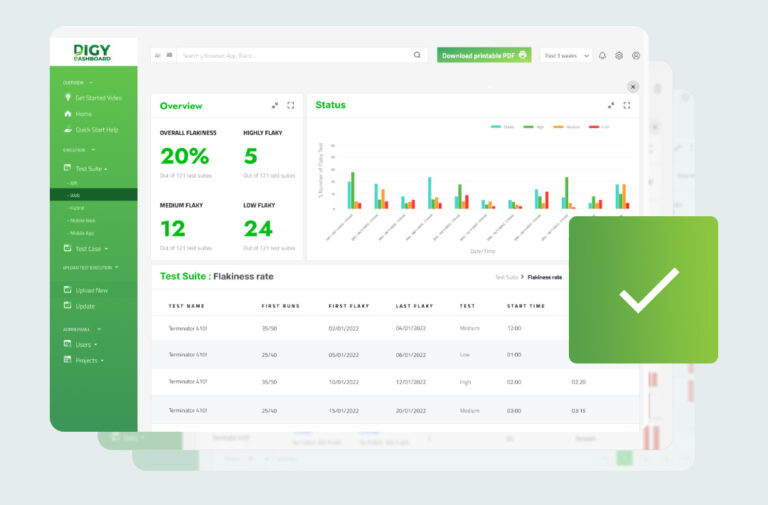The height and width of the screenshot is (505, 768).
Task: Click the search magnifier icon
Action: (x=417, y=56)
